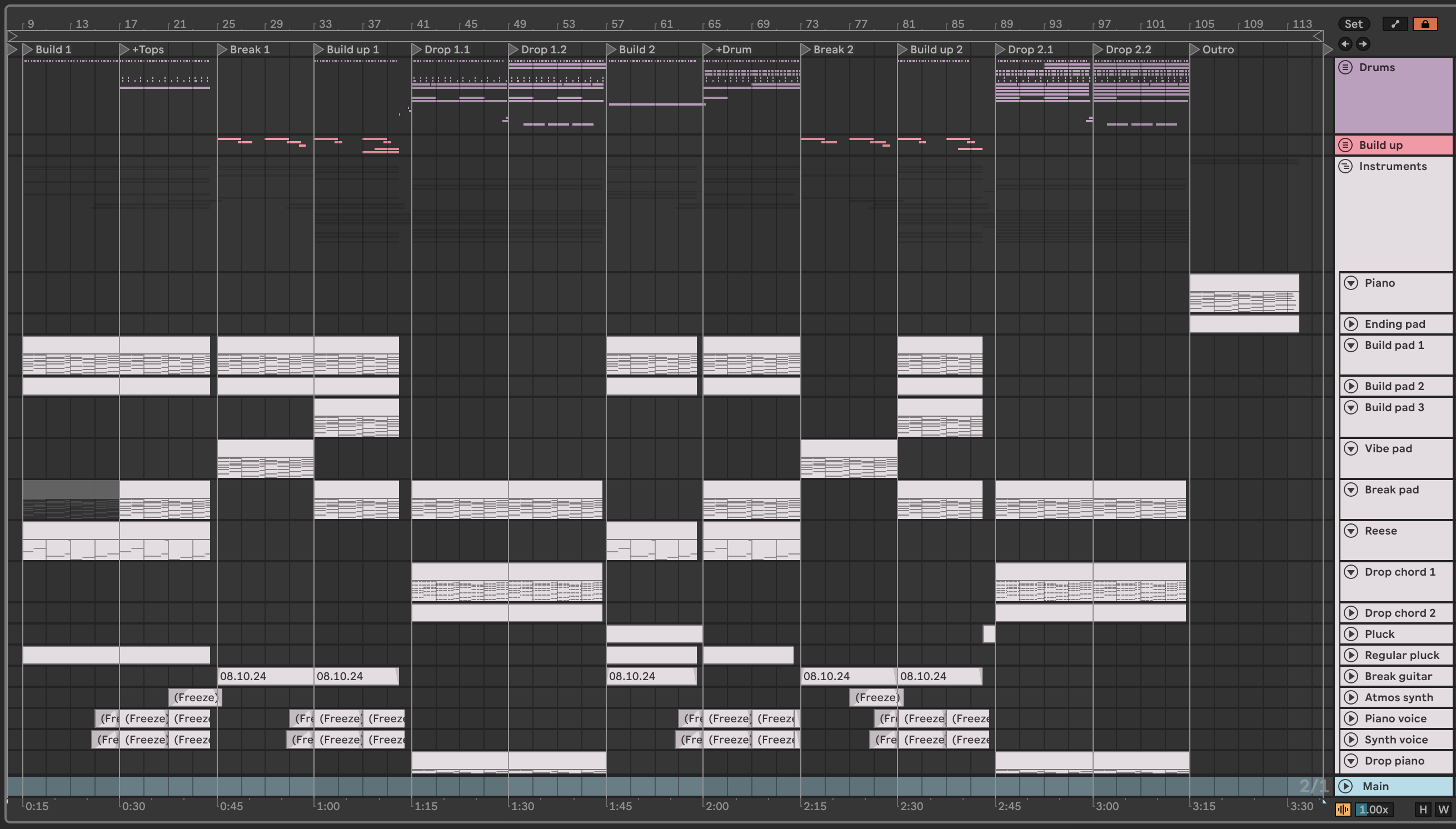Toggle automation mode button
The width and height of the screenshot is (1456, 829).
pyautogui.click(x=1394, y=24)
